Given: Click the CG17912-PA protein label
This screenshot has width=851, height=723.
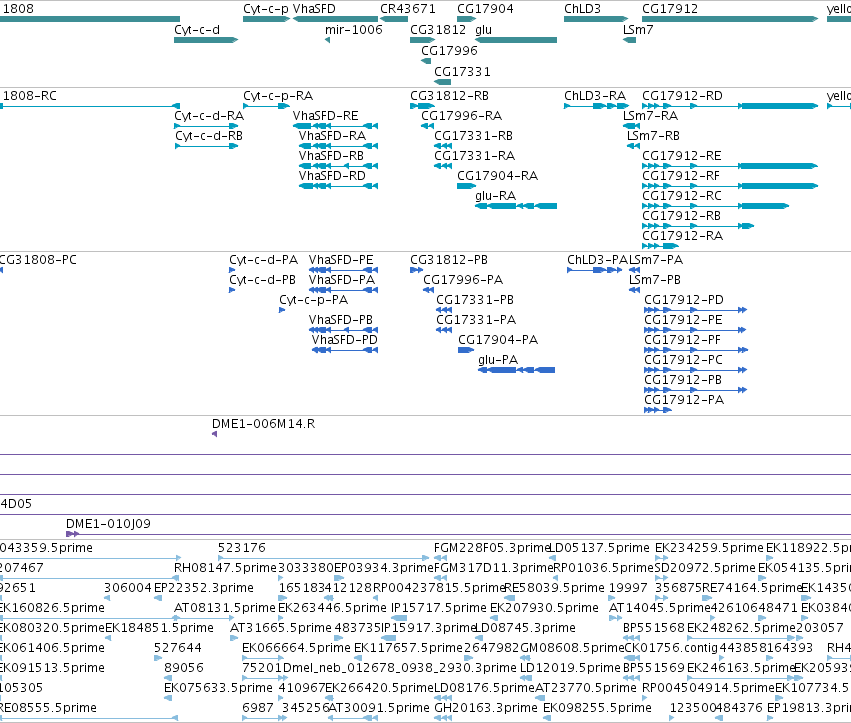Looking at the screenshot, I should 684,400.
